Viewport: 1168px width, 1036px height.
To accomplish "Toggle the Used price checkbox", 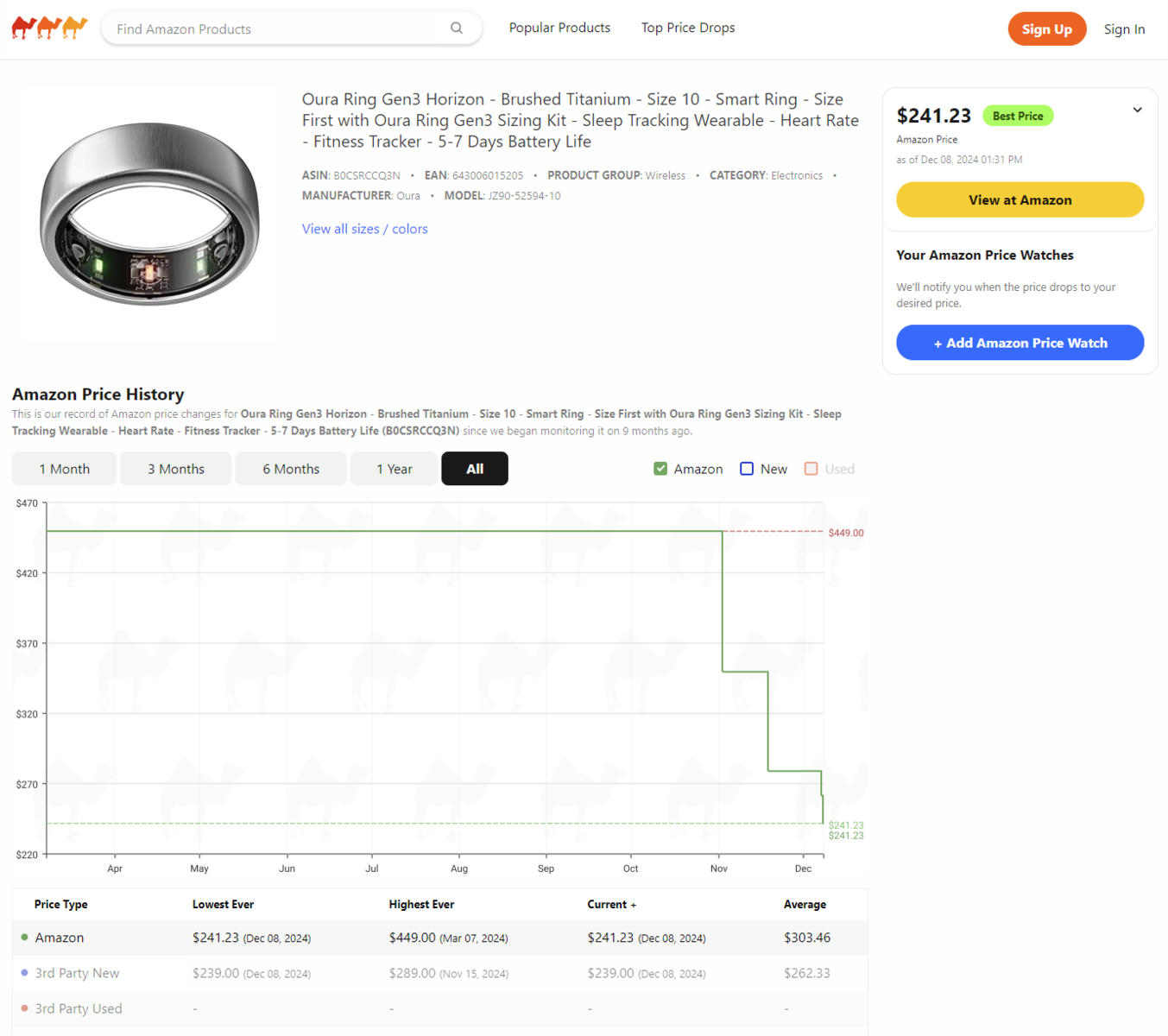I will (811, 469).
